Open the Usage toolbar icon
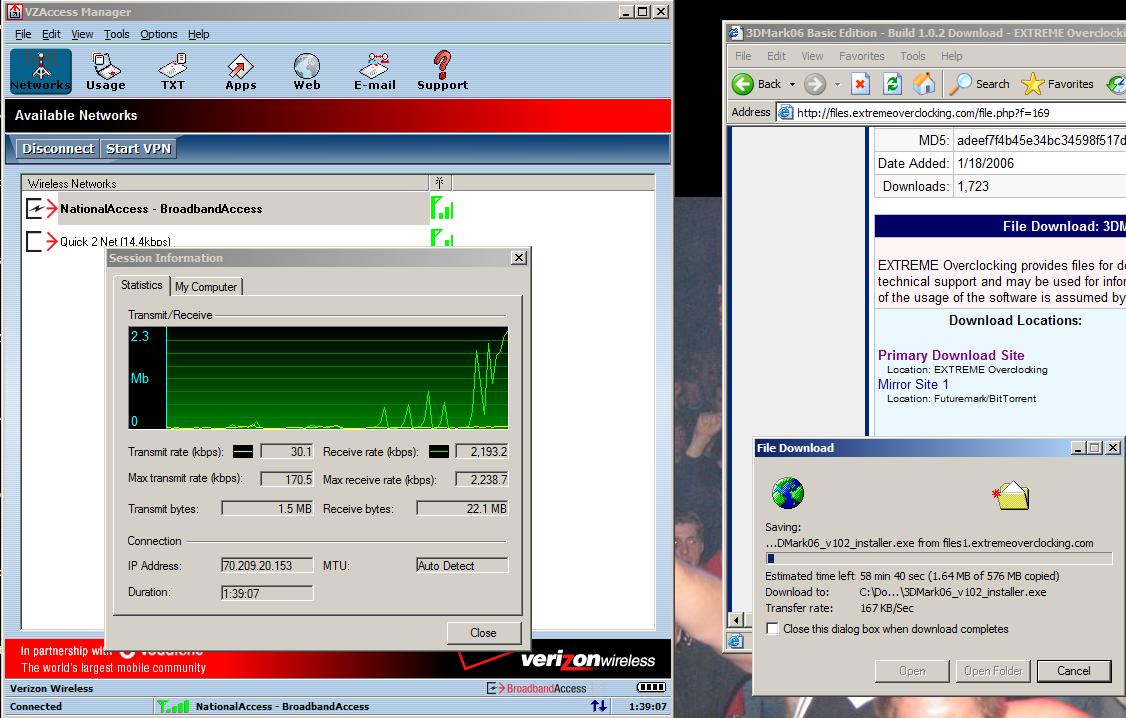The height and width of the screenshot is (718, 1126). click(x=106, y=71)
